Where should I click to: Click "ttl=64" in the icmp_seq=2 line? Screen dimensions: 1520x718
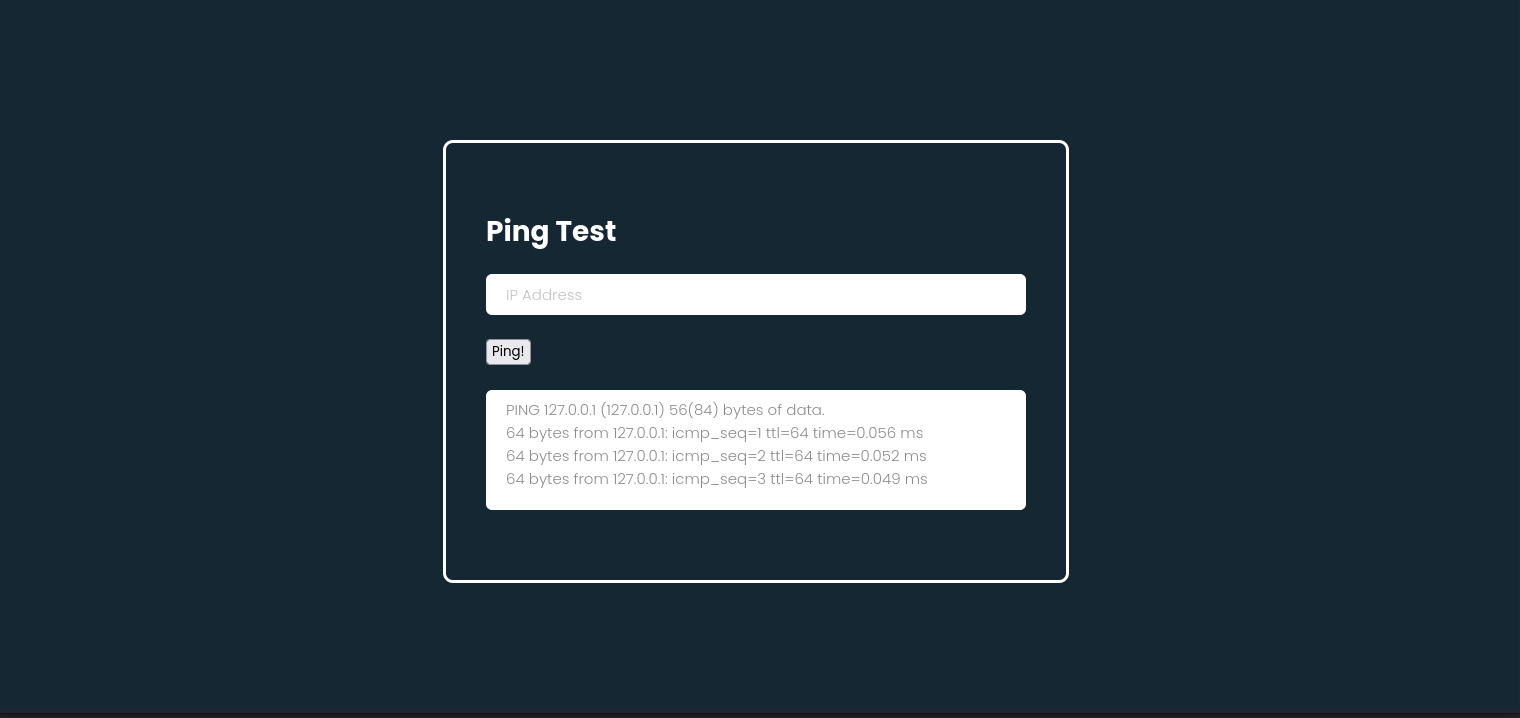point(791,456)
